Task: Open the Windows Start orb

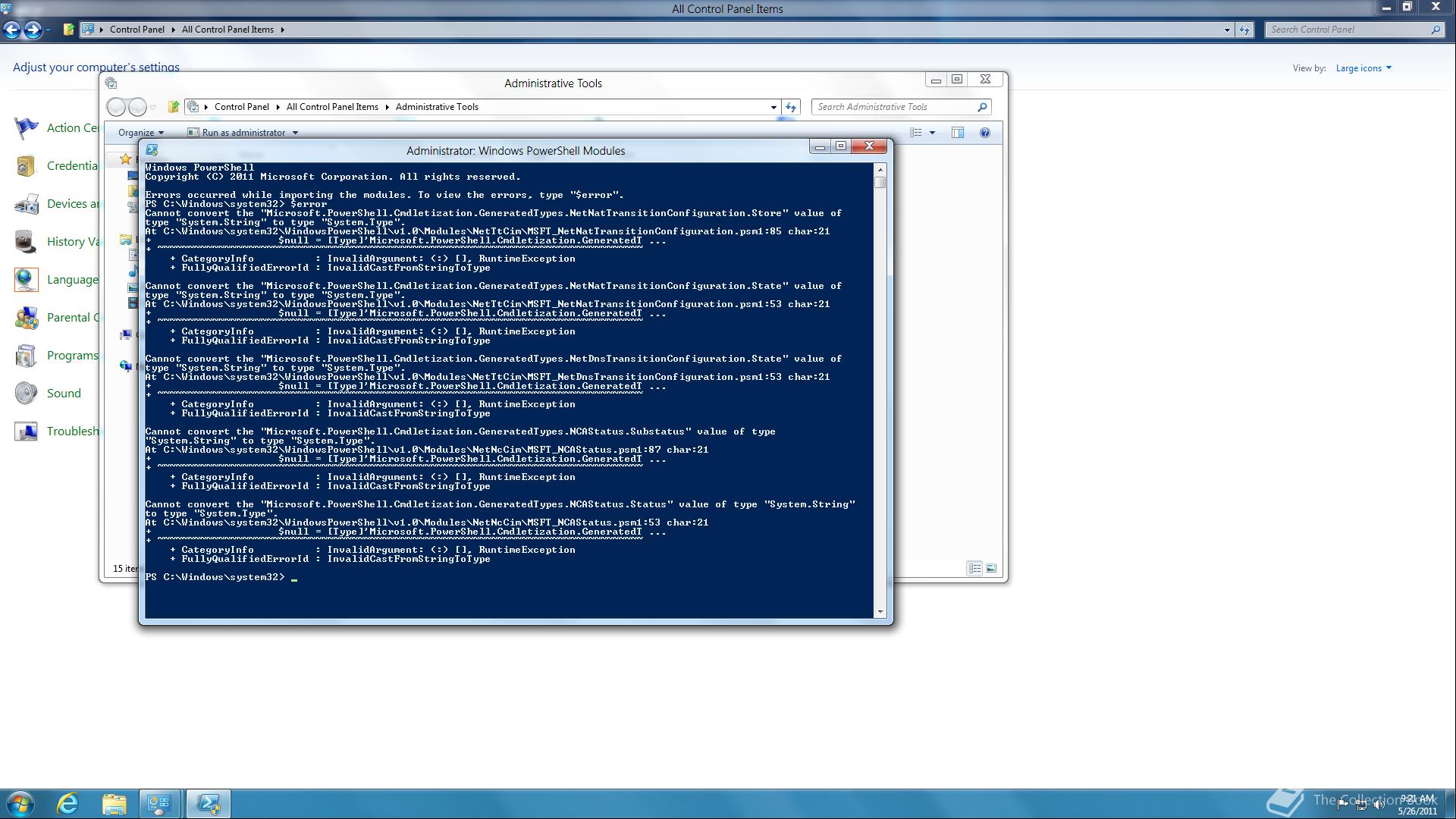Action: tap(20, 804)
